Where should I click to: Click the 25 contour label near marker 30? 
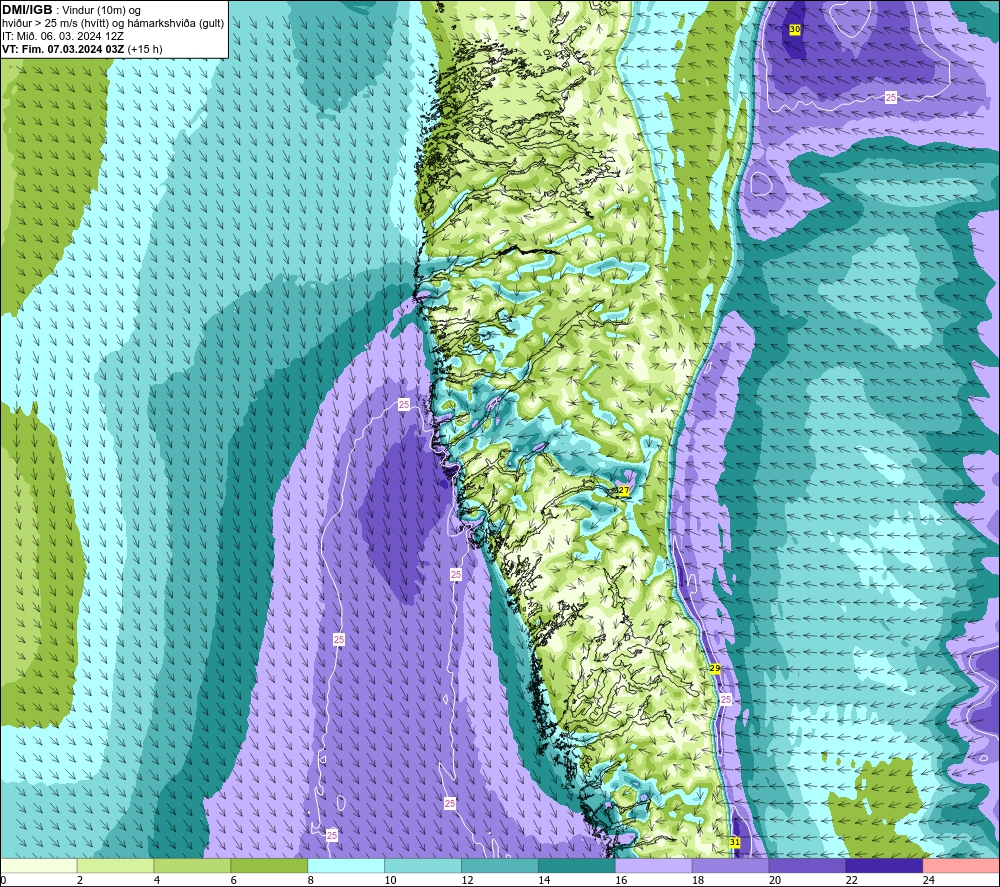891,98
